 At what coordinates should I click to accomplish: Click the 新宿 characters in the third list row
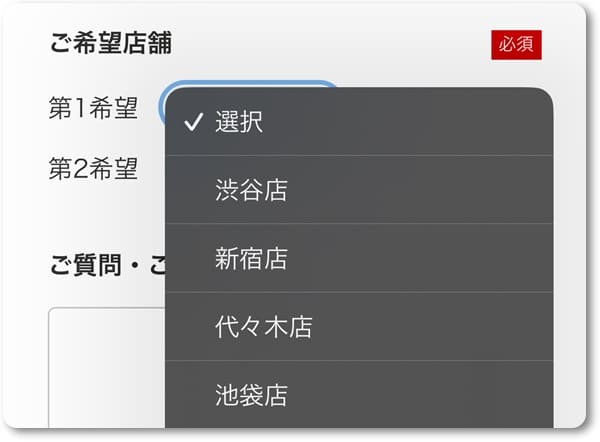point(239,258)
